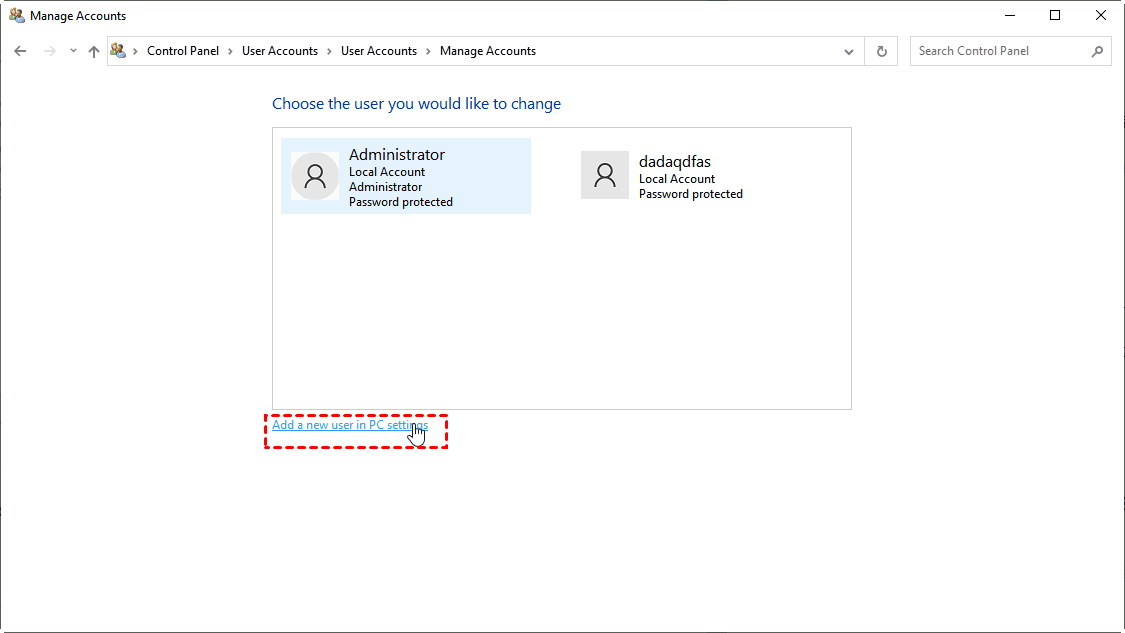Click Add a new user in PC settings
Viewport: 1125px width, 633px height.
349,425
